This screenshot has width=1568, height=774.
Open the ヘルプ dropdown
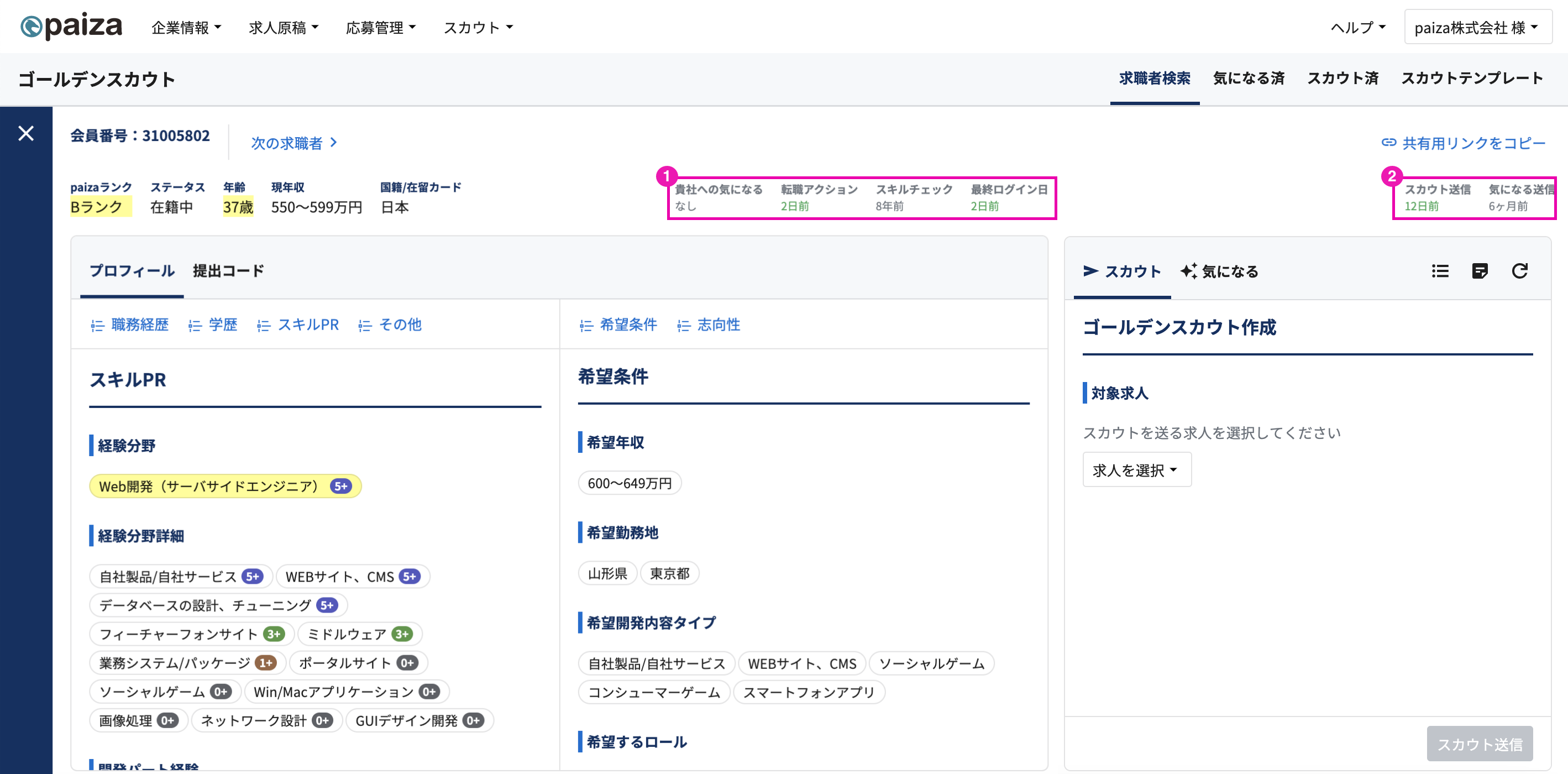point(1358,28)
